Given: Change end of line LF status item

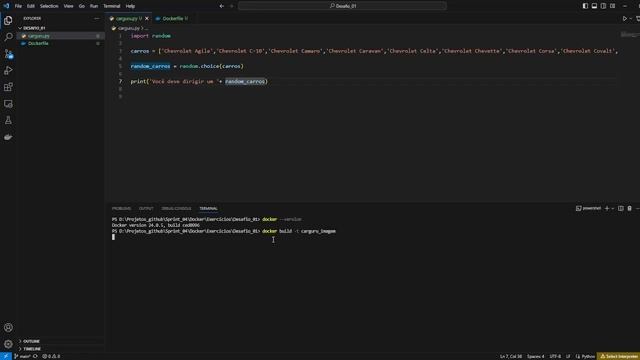Looking at the screenshot, I should (x=568, y=356).
